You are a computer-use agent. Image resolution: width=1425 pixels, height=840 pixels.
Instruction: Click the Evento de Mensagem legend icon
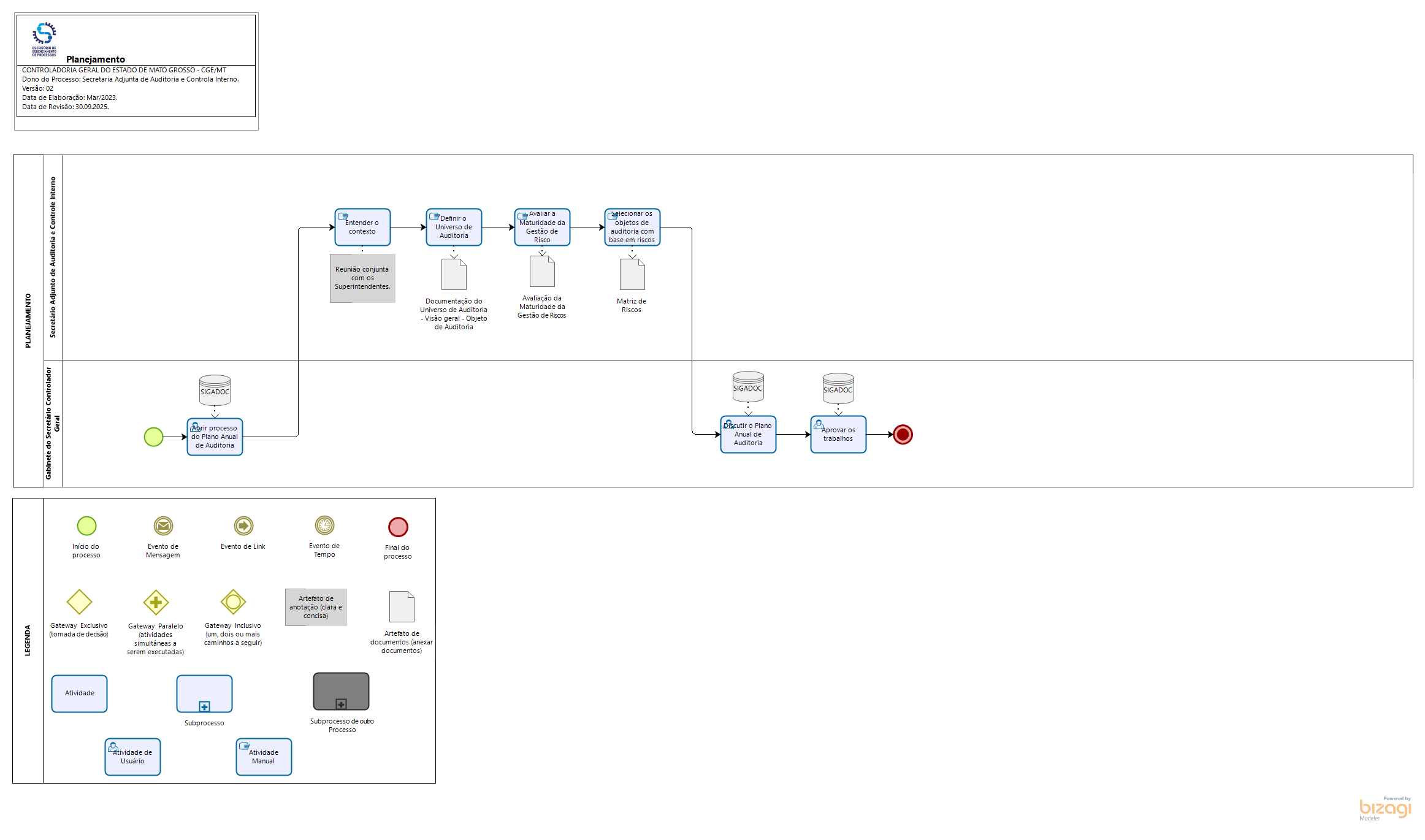[x=163, y=525]
